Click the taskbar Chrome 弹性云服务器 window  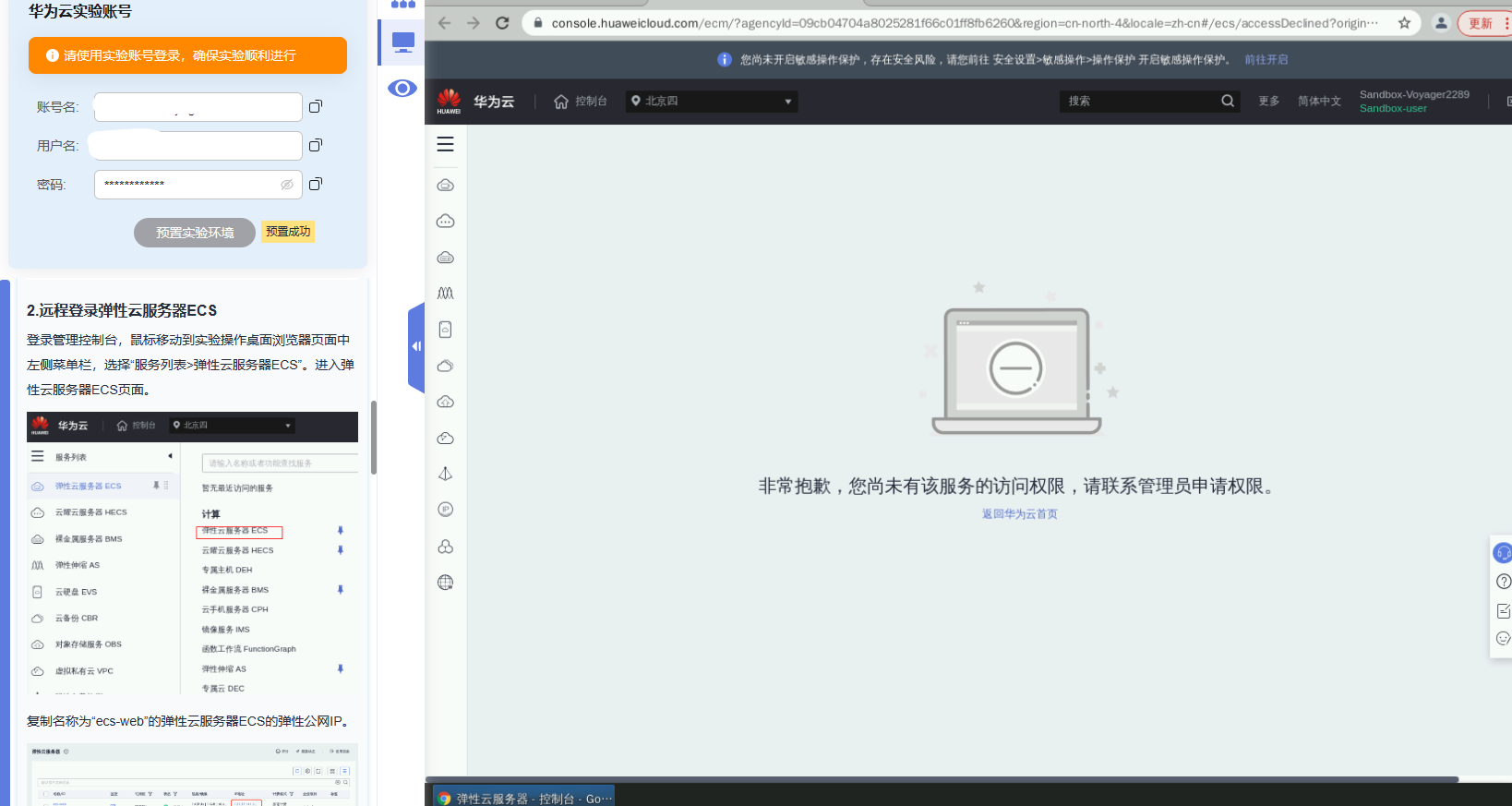pyautogui.click(x=524, y=798)
